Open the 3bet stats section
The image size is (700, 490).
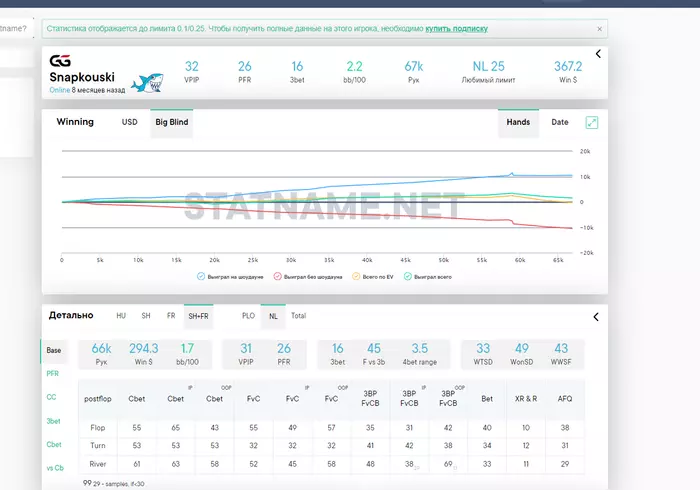coord(53,421)
